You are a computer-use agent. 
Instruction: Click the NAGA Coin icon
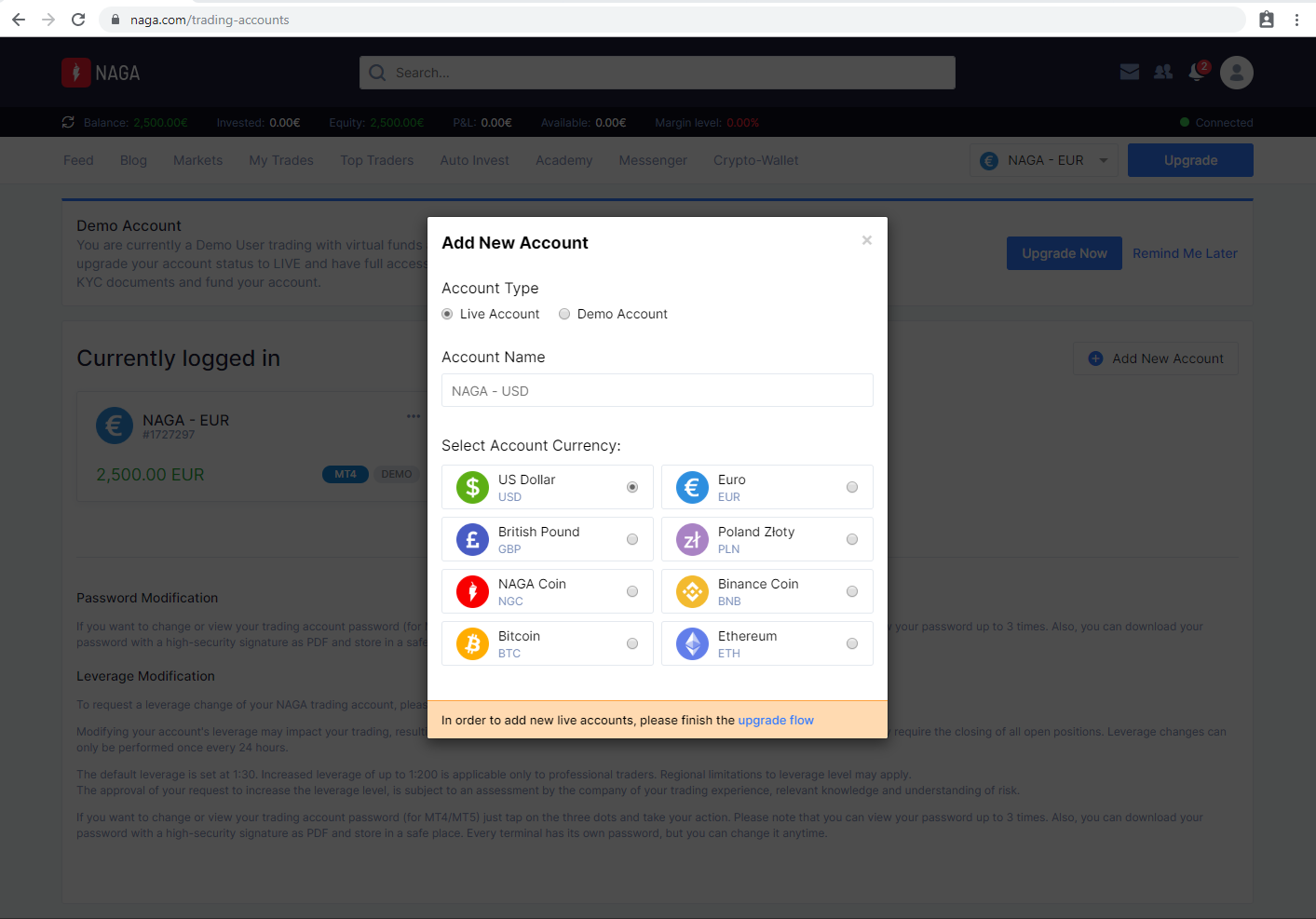click(472, 591)
